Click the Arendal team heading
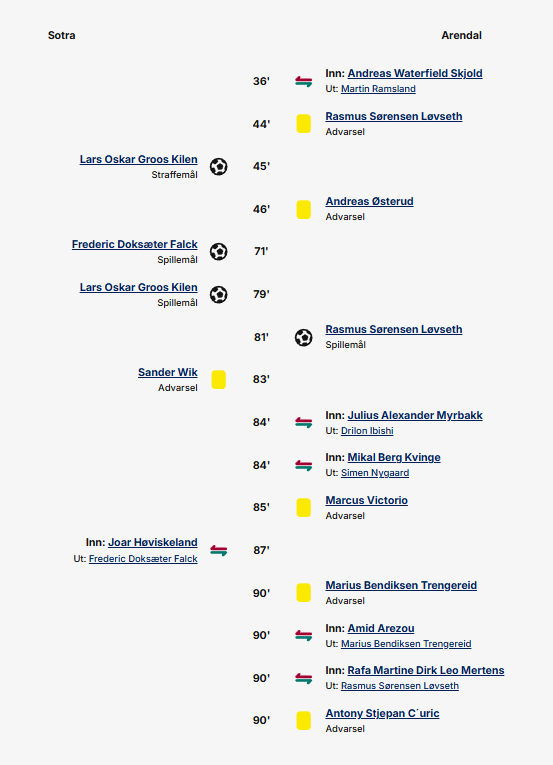Screen dimensions: 553x765 coord(461,35)
